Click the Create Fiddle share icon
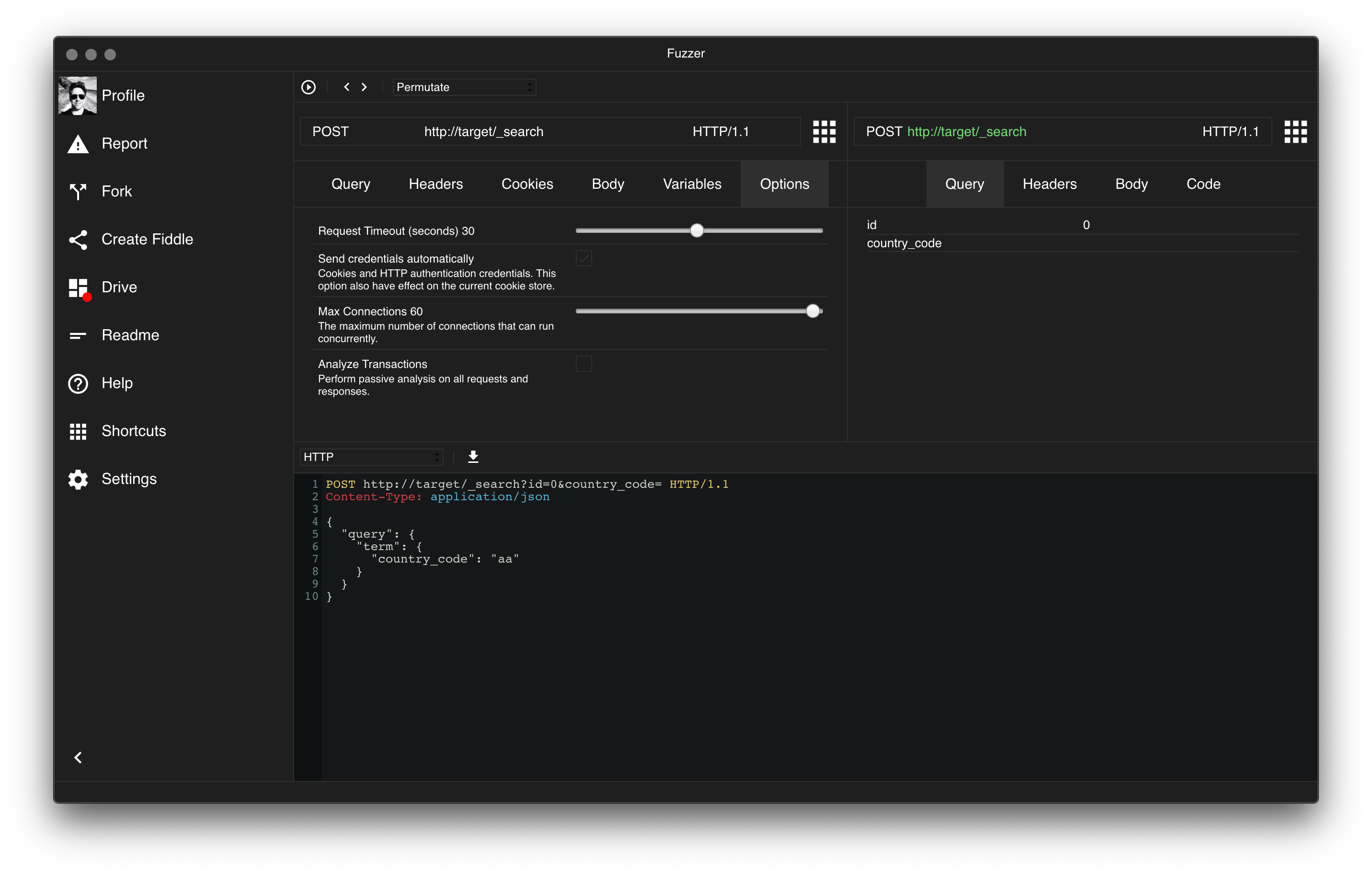The height and width of the screenshot is (874, 1372). [x=78, y=239]
